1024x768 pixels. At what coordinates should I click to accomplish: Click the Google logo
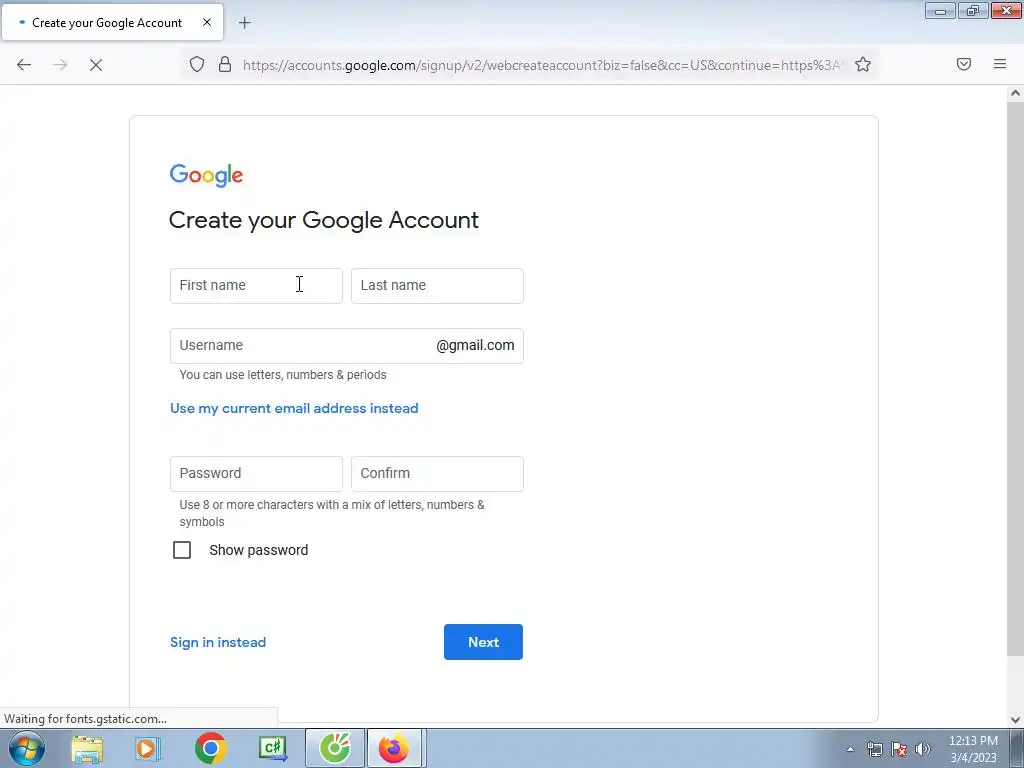click(x=206, y=175)
